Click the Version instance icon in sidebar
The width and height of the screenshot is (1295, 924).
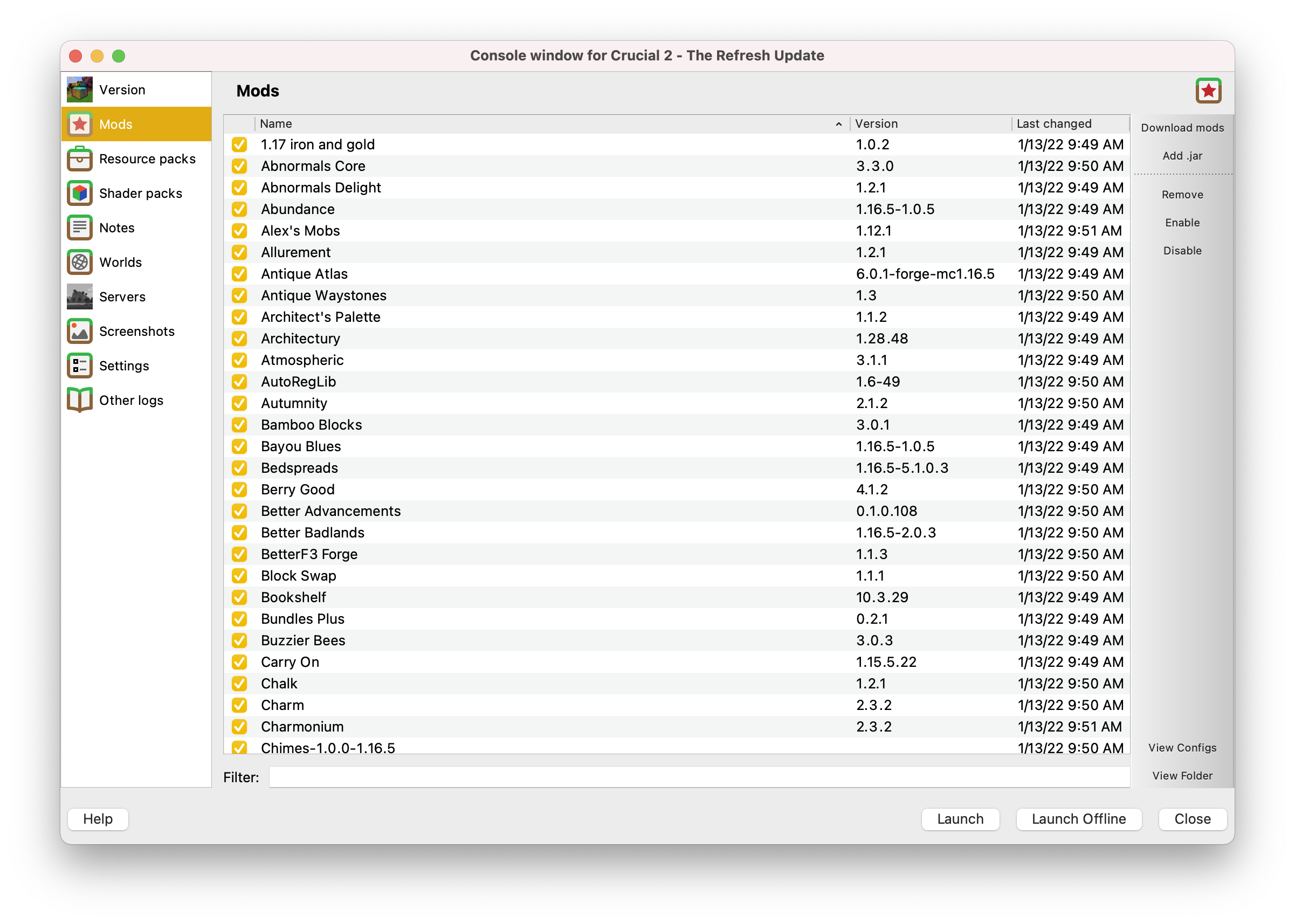80,90
